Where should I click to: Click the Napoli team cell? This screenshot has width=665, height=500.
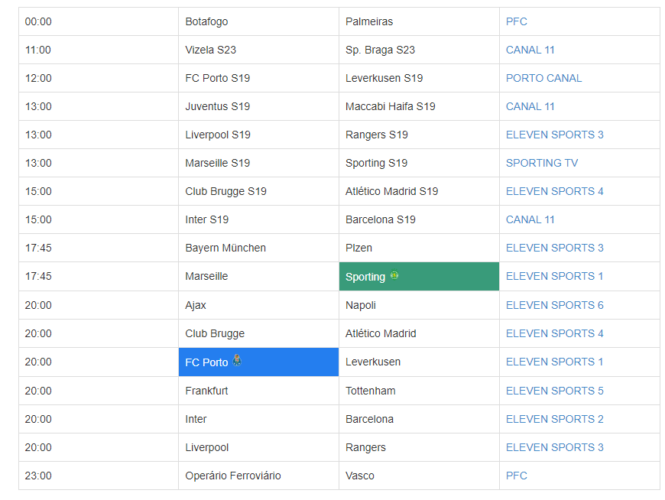[x=419, y=305]
